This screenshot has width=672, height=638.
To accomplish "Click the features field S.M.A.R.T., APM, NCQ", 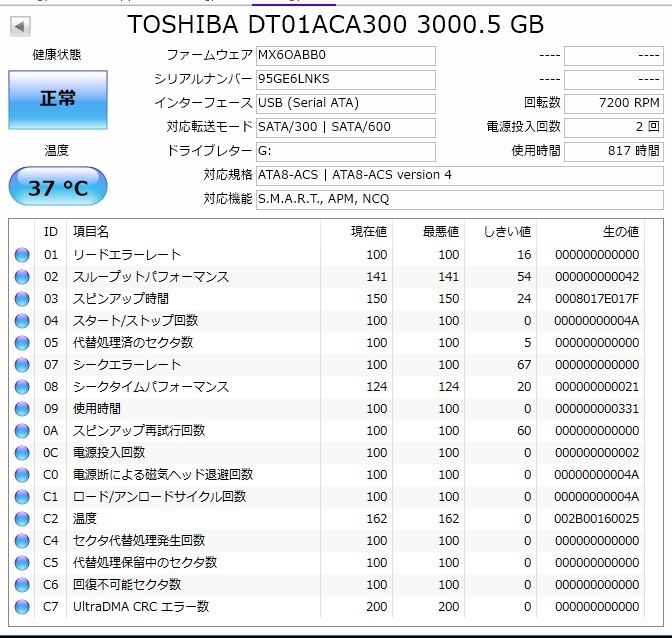I will [459, 200].
